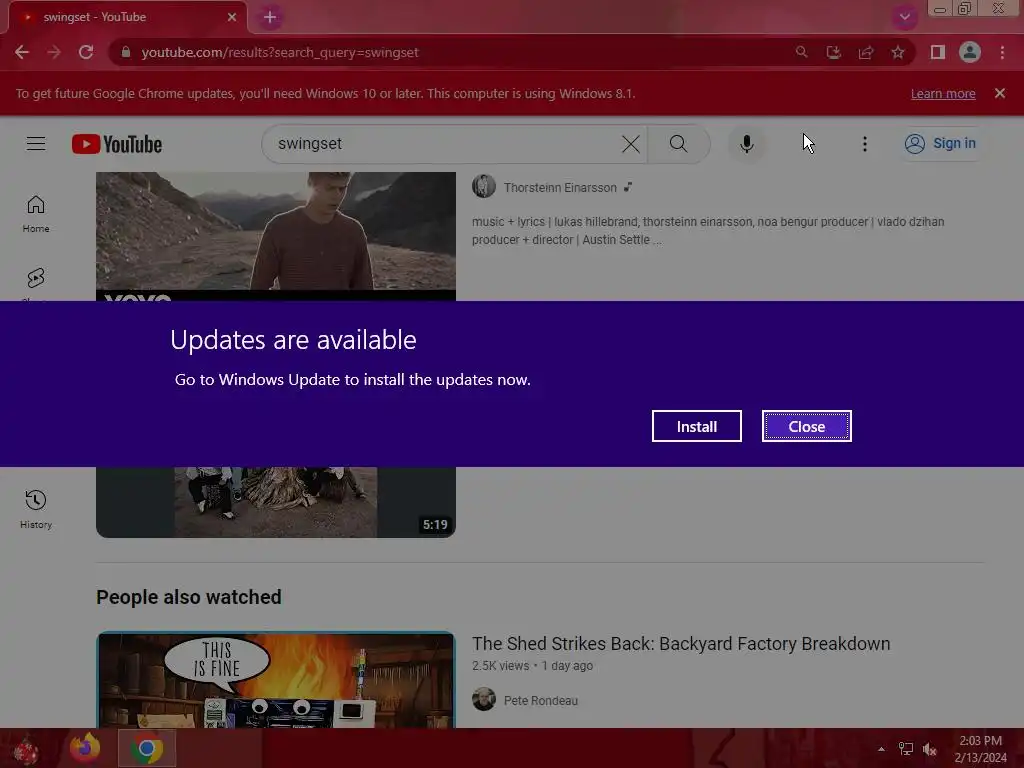Open the 'This is fine' video thumbnail

(276, 679)
